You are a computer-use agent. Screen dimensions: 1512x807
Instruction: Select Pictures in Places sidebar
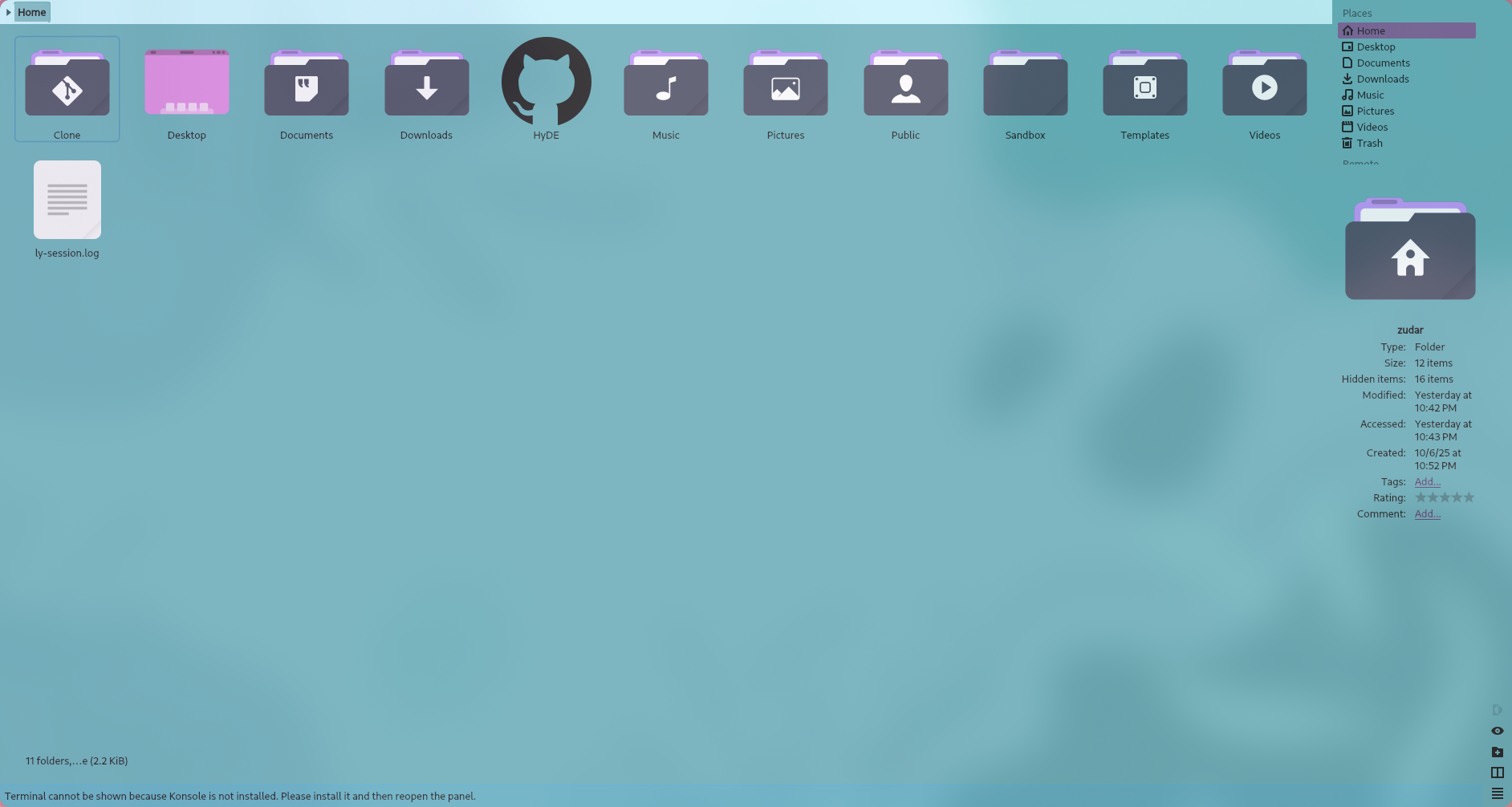tap(1375, 111)
